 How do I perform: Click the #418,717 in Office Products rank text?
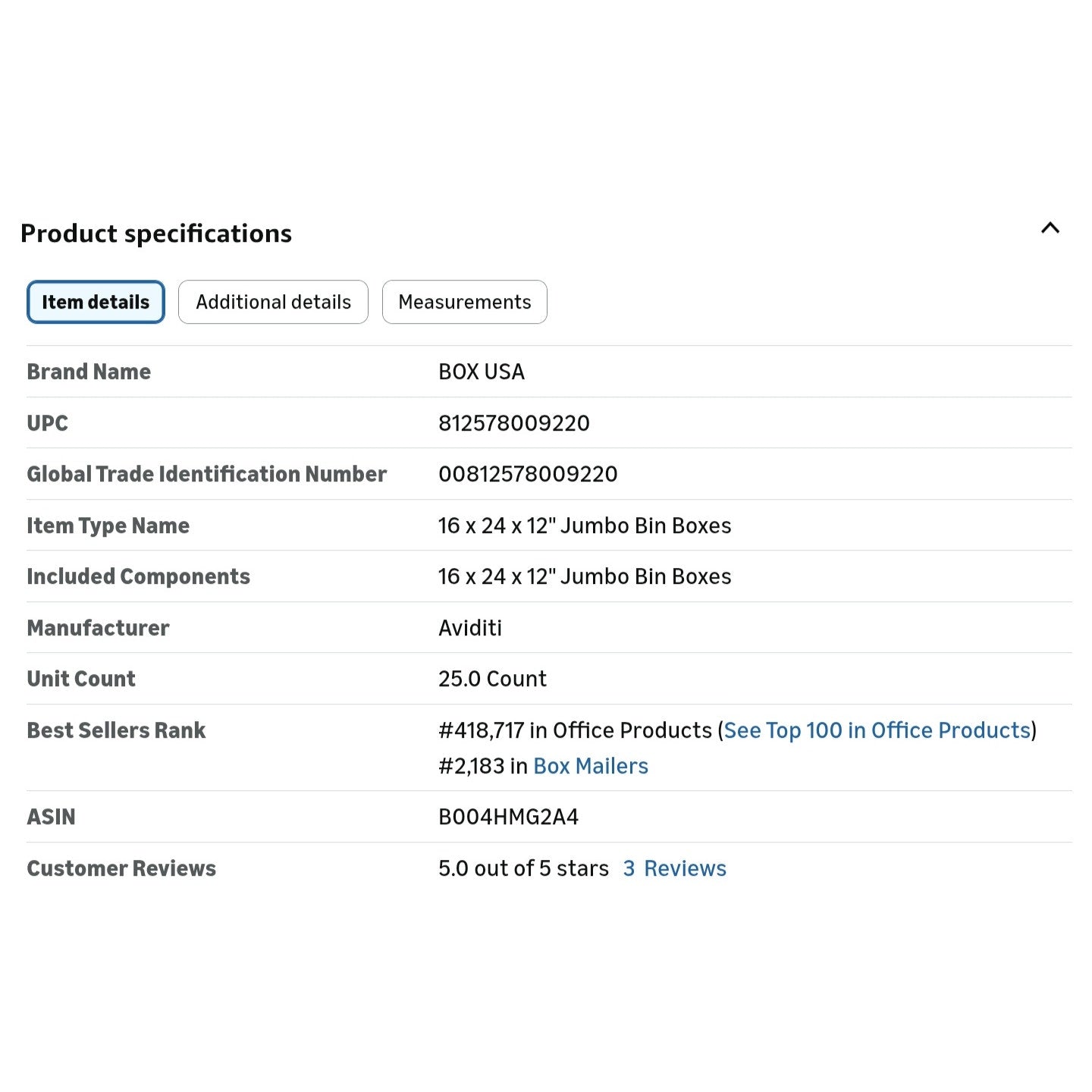point(575,730)
